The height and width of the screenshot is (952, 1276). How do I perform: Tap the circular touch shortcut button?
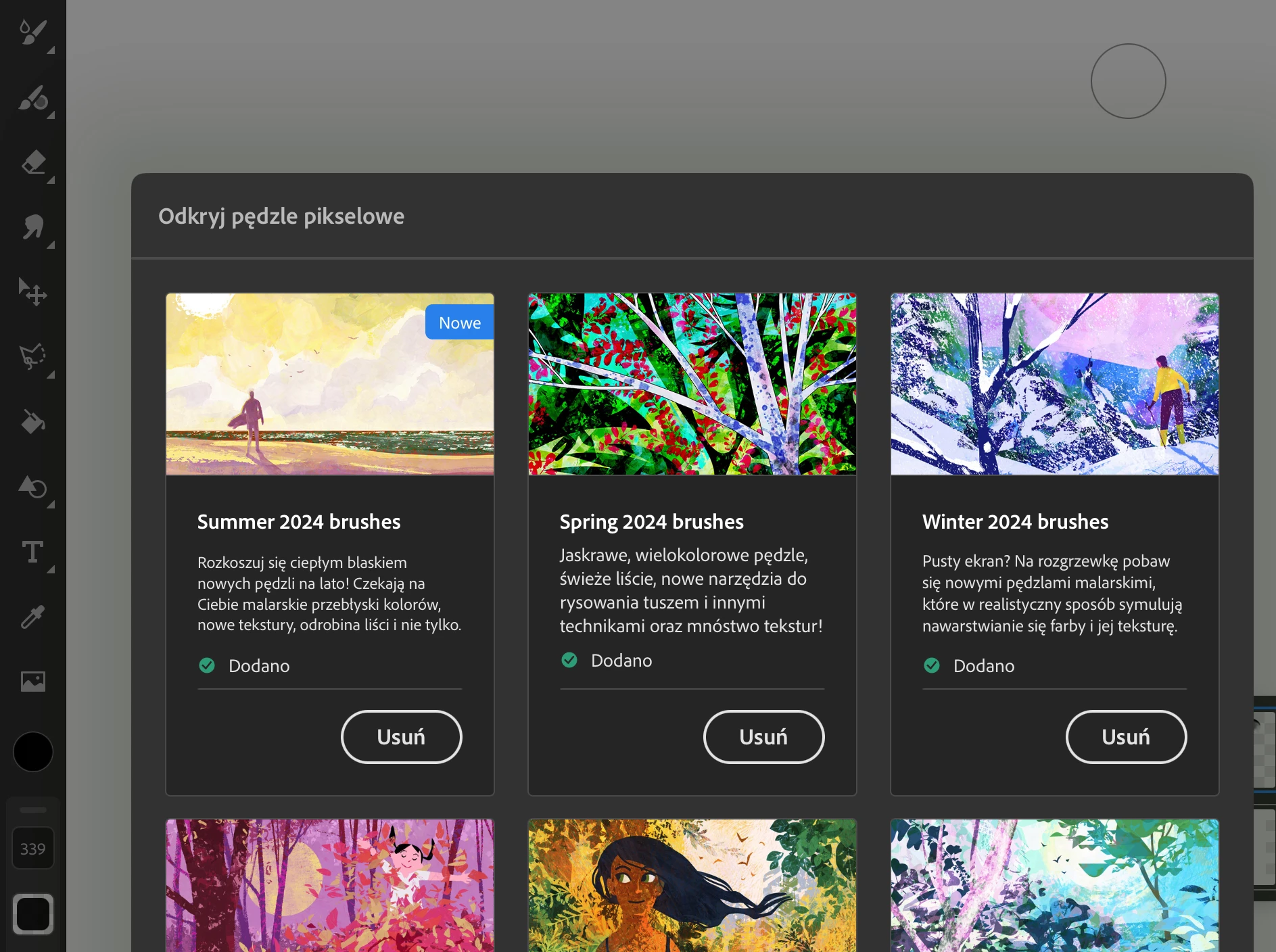1129,81
